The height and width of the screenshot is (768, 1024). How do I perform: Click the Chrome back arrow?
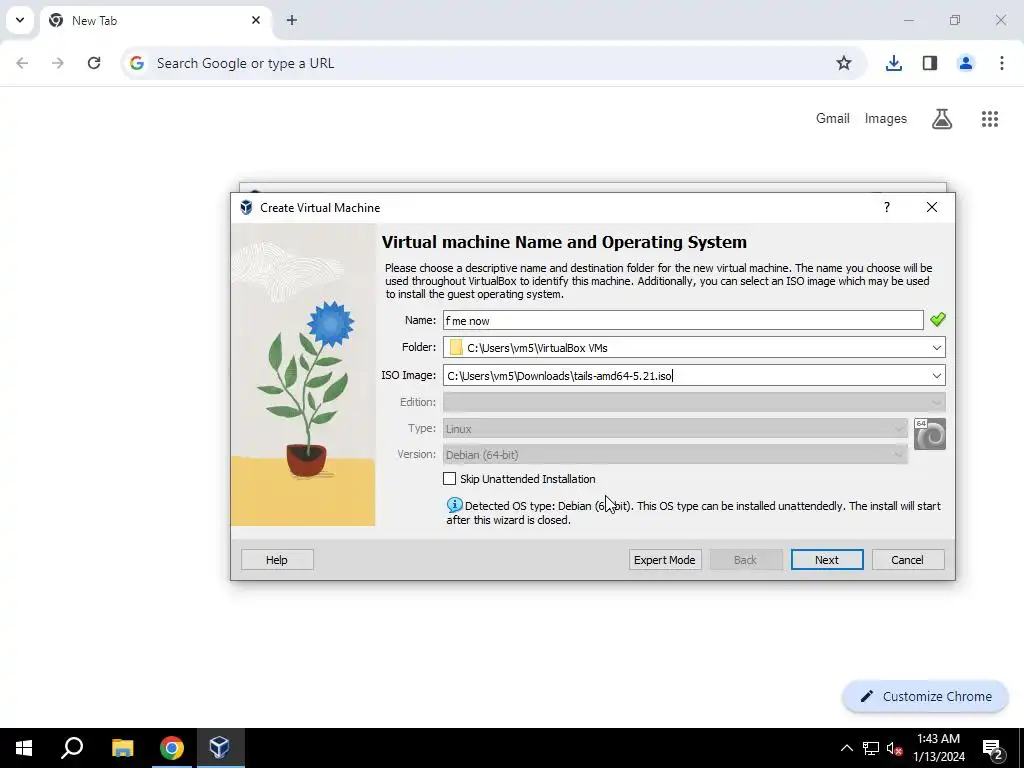click(x=22, y=63)
